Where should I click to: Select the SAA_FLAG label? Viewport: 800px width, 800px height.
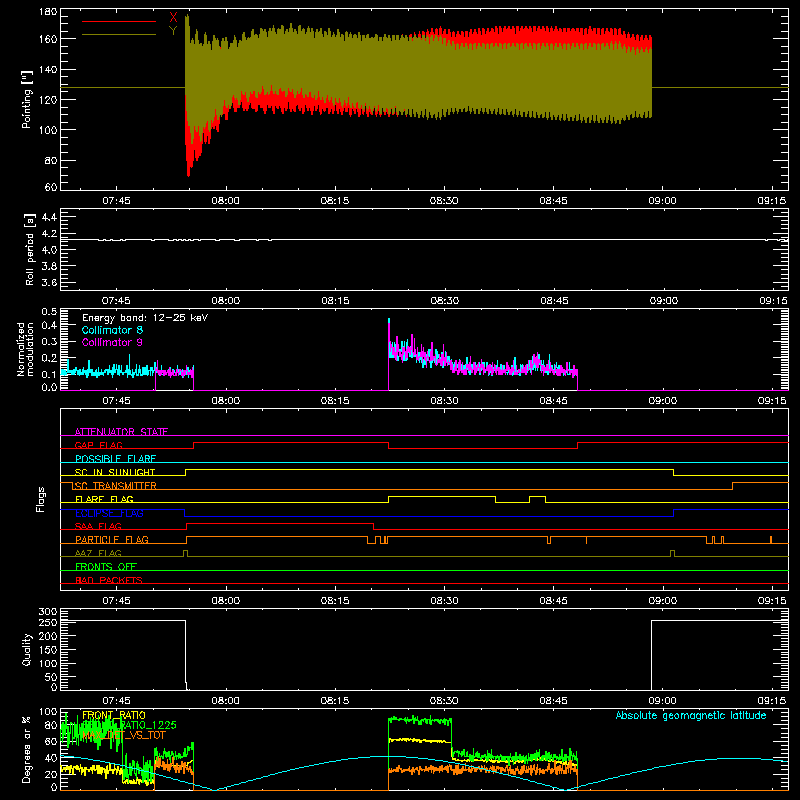(x=98, y=526)
